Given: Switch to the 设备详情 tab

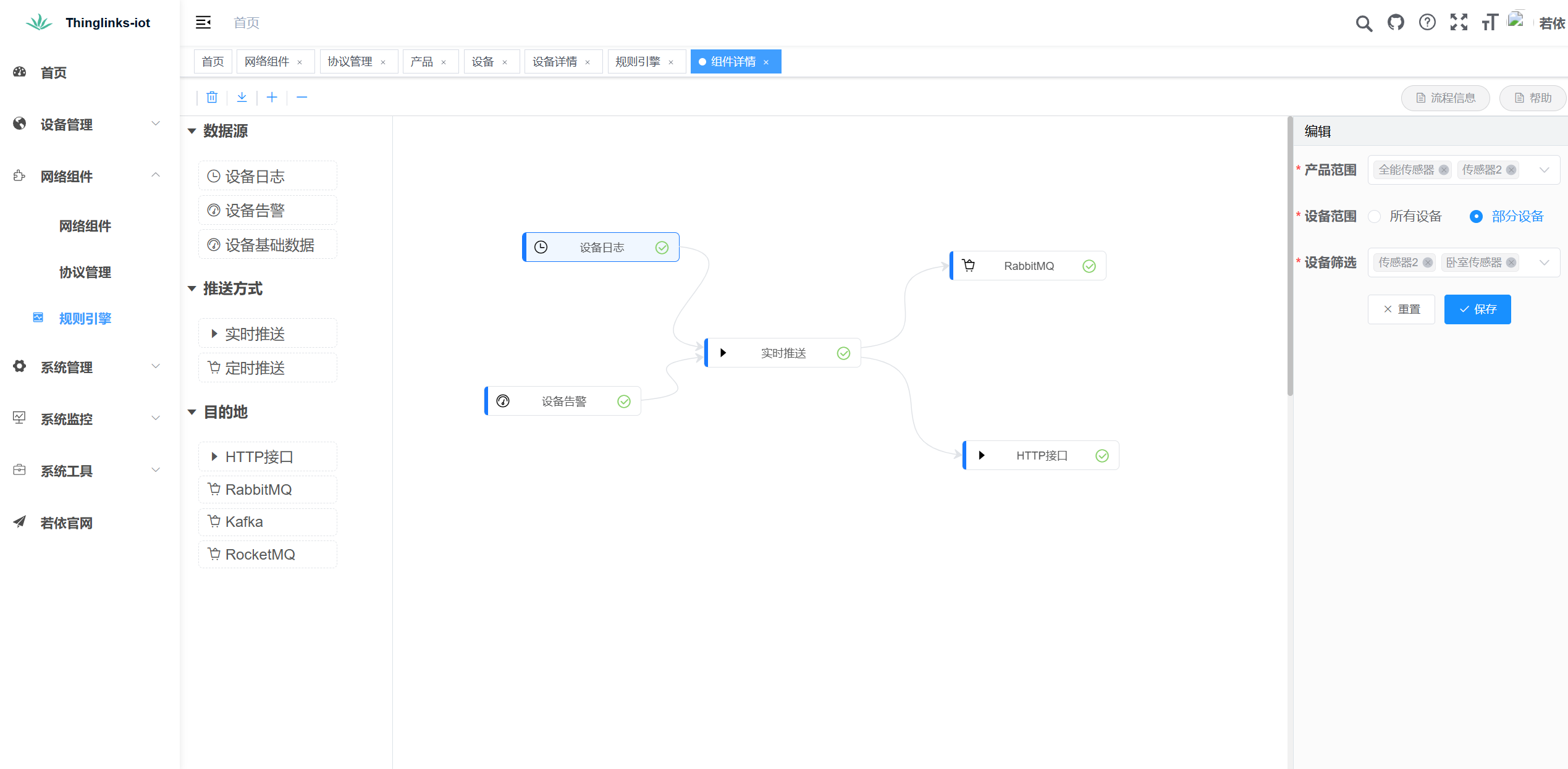Looking at the screenshot, I should 555,61.
